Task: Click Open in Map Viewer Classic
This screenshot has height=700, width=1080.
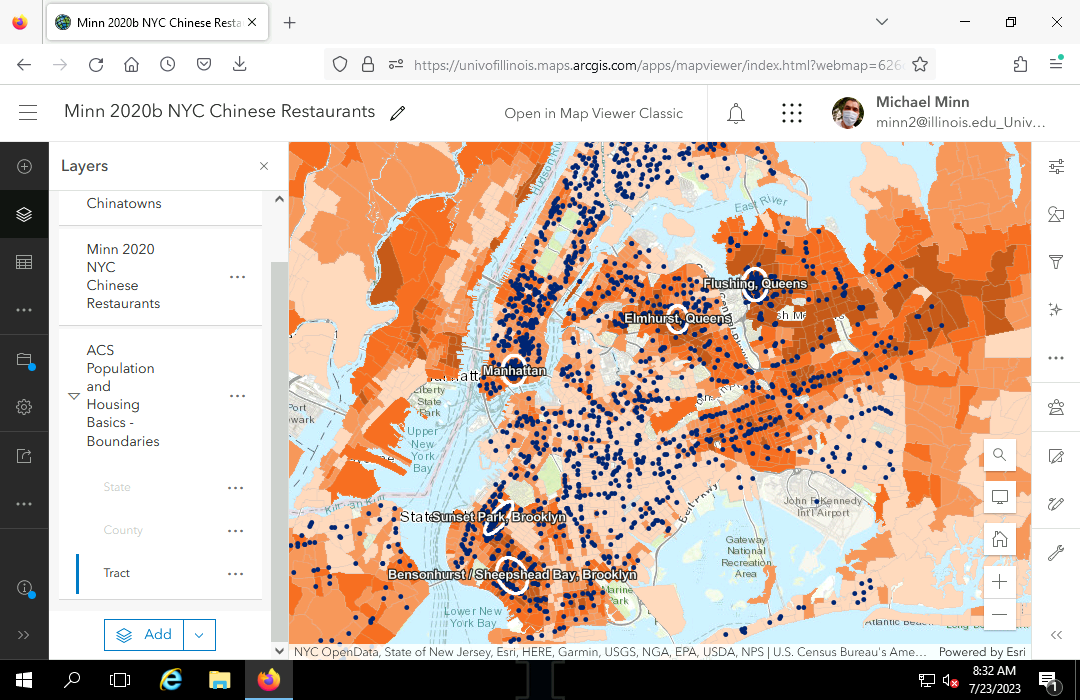Action: pos(593,113)
